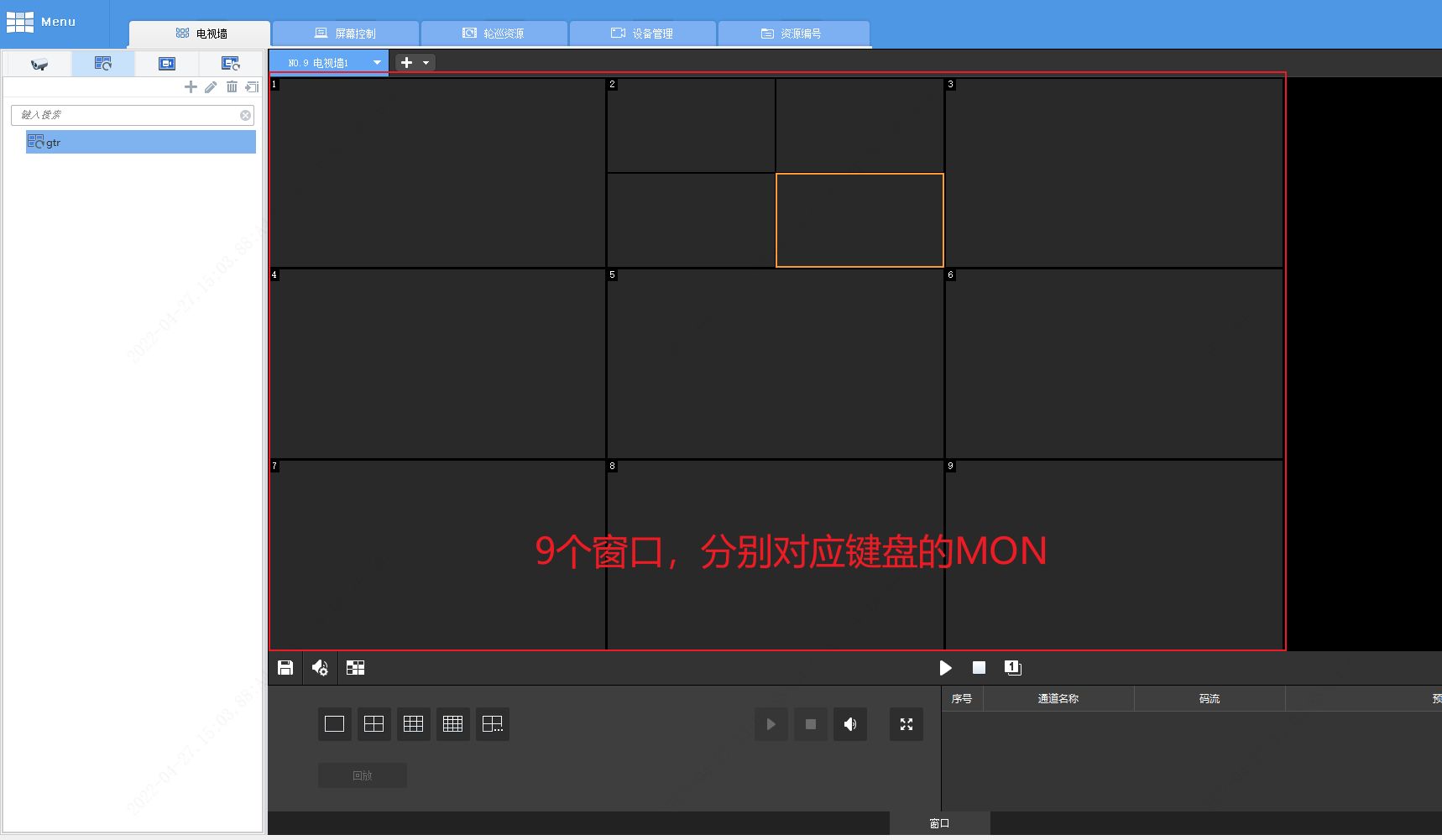Choose four window split layout
The width and height of the screenshot is (1442, 840).
tap(374, 724)
